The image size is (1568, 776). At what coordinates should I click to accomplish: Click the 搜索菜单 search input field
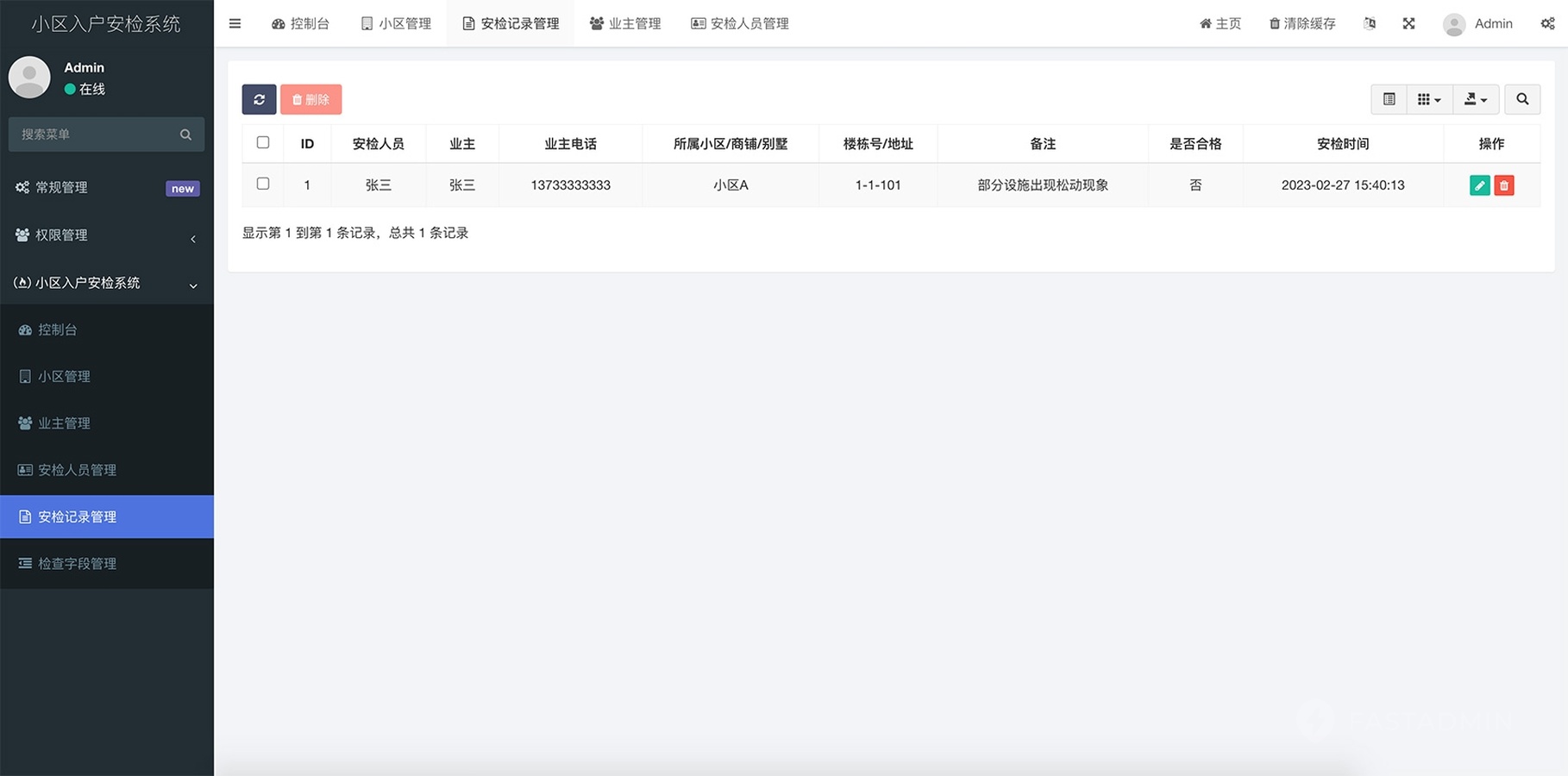point(95,135)
